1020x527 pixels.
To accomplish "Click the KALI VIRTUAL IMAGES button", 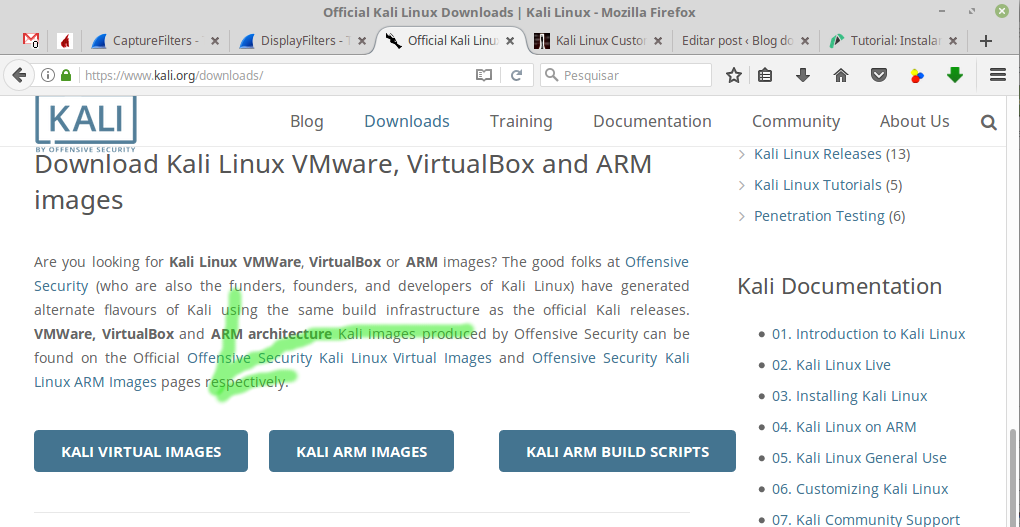I will 141,451.
